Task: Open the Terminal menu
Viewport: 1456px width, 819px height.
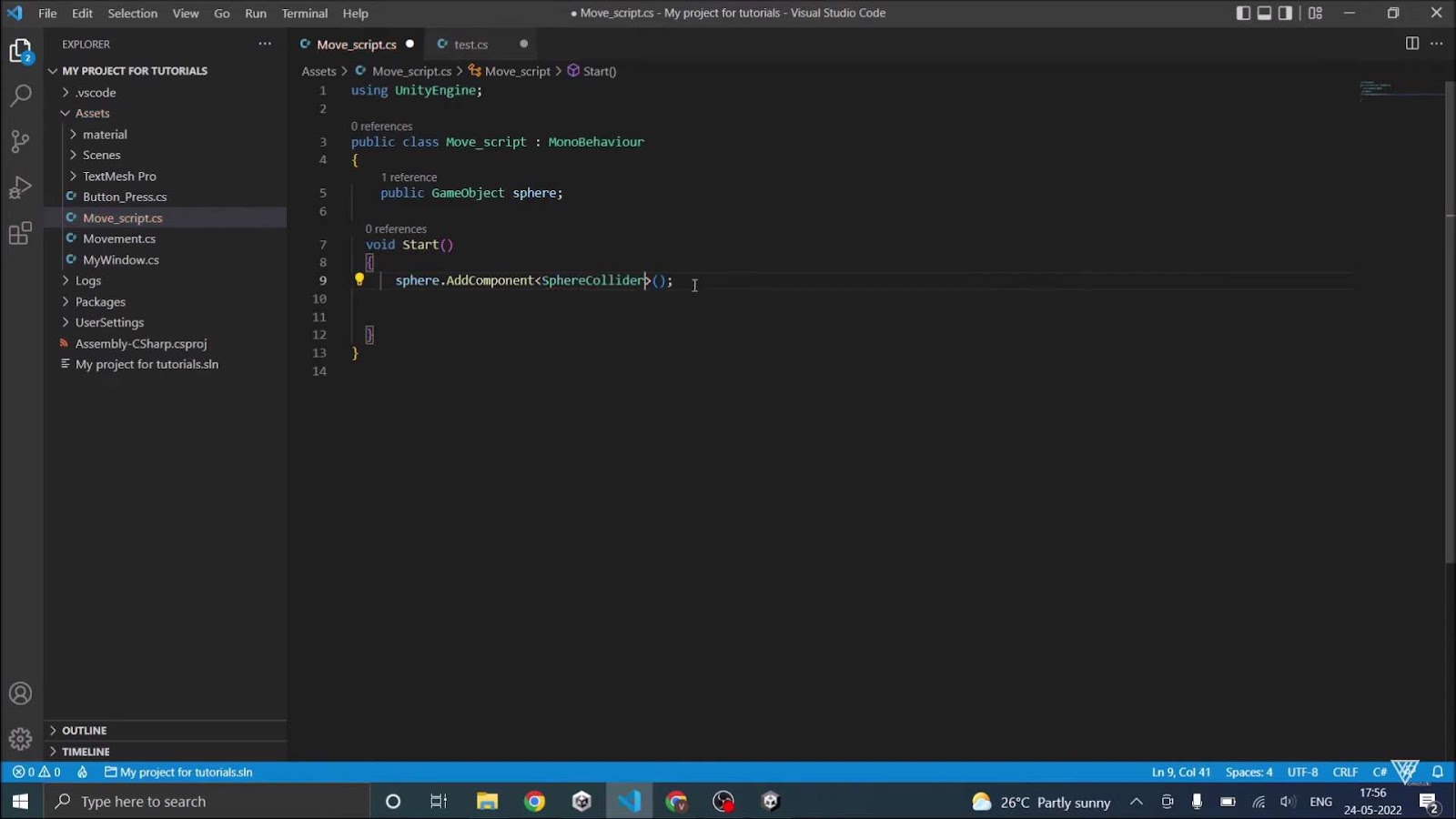Action: [304, 13]
